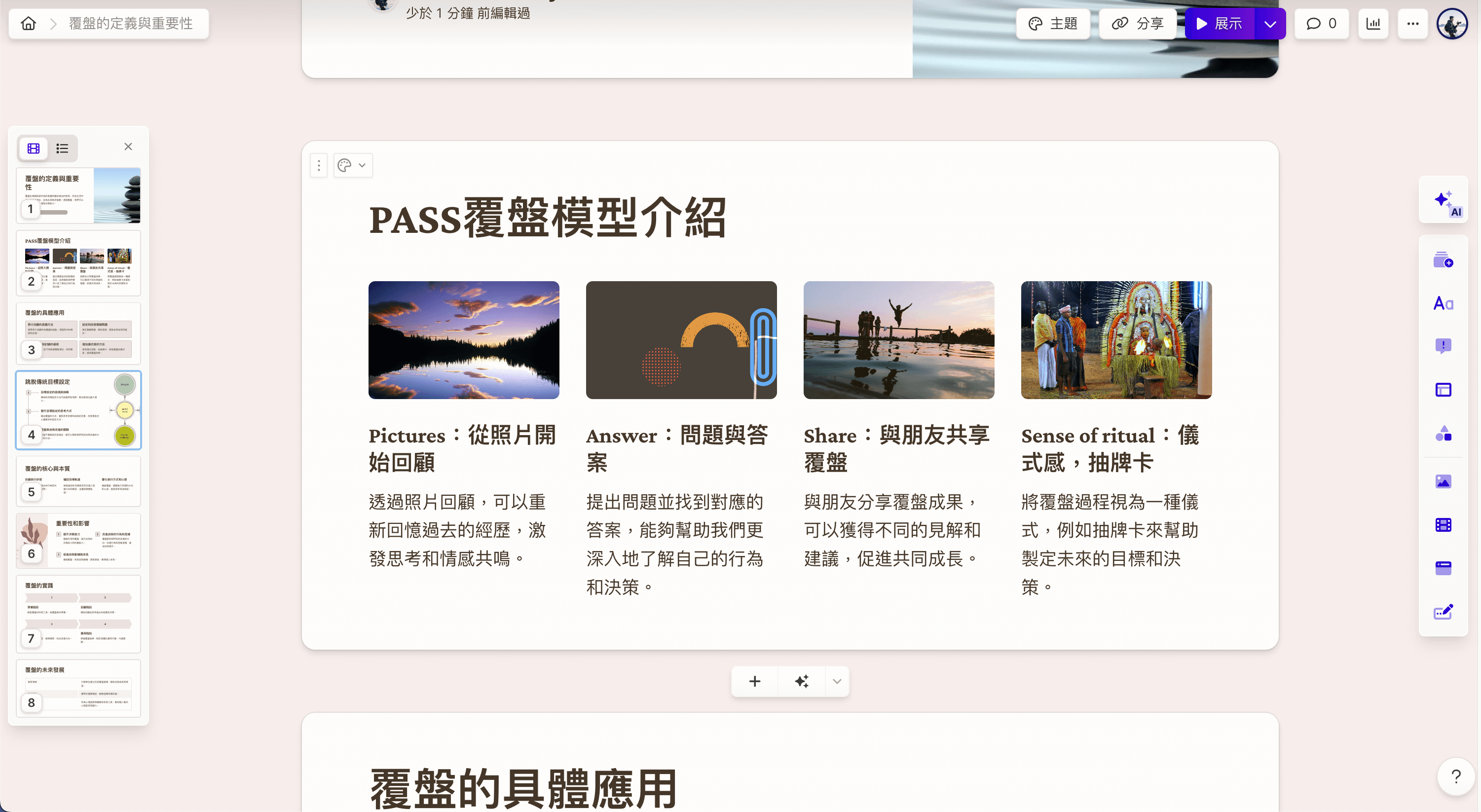Open the layout options icon

(1444, 390)
